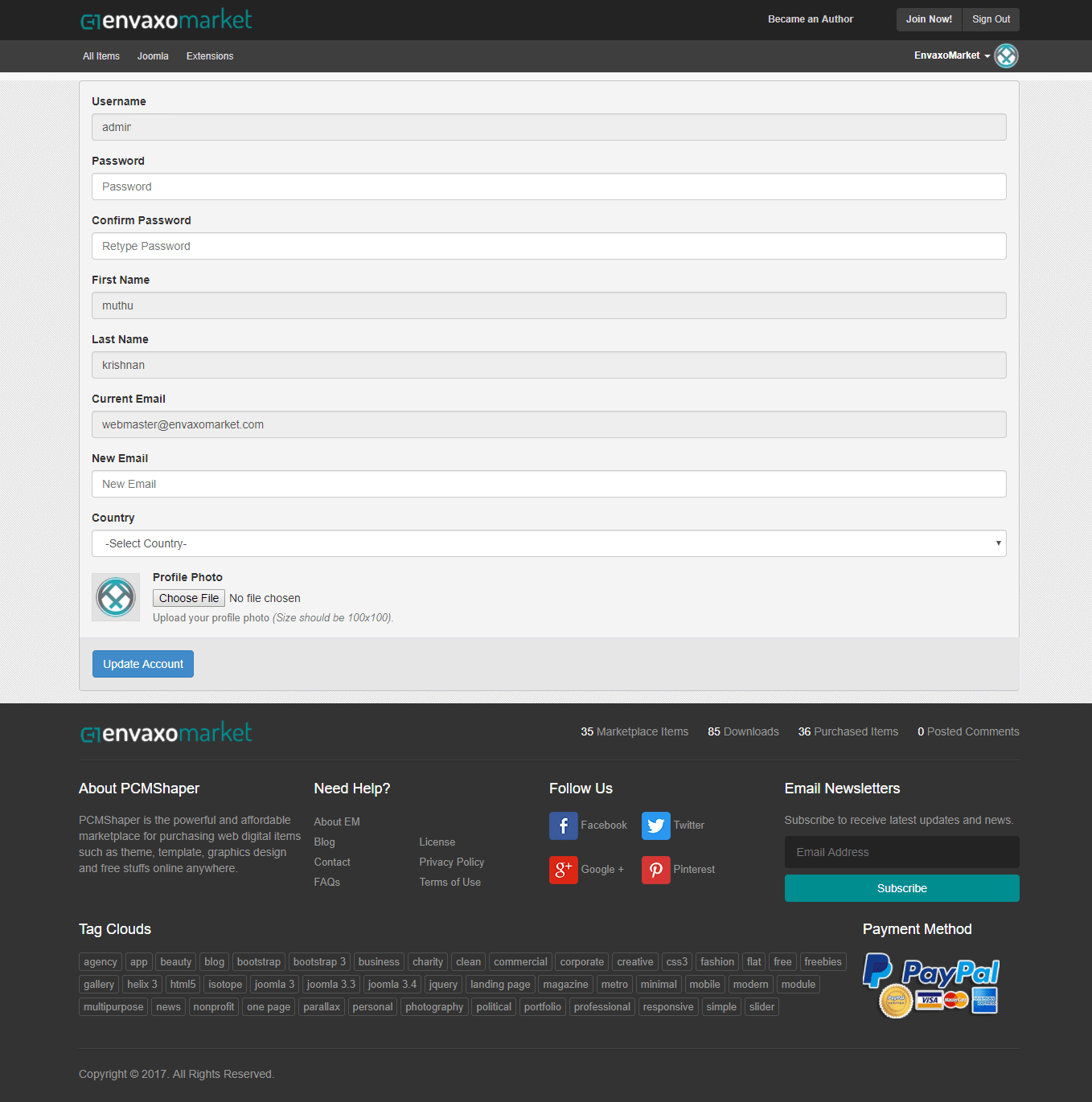Image resolution: width=1092 pixels, height=1102 pixels.
Task: Select the fashion tag
Action: tap(717, 962)
